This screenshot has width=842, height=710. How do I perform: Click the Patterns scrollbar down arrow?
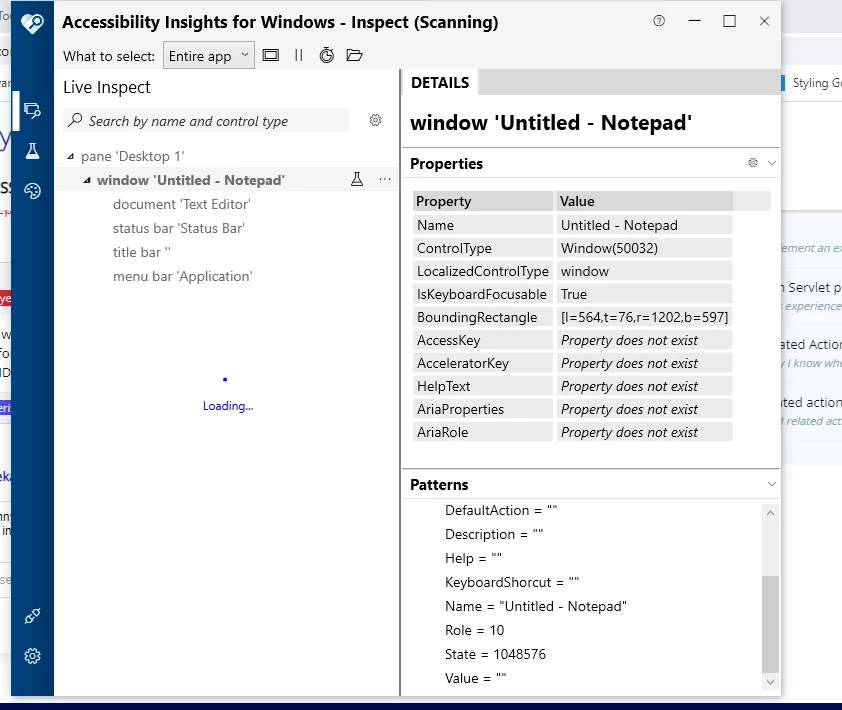pos(770,682)
